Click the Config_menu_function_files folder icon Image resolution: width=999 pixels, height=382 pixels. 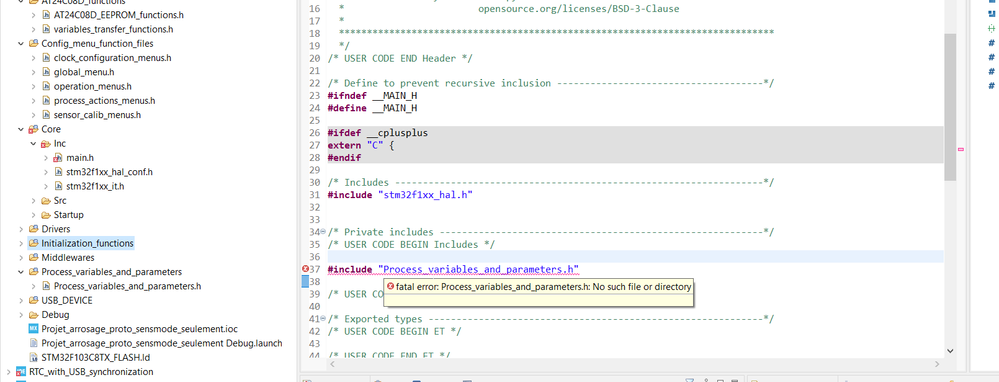34,43
